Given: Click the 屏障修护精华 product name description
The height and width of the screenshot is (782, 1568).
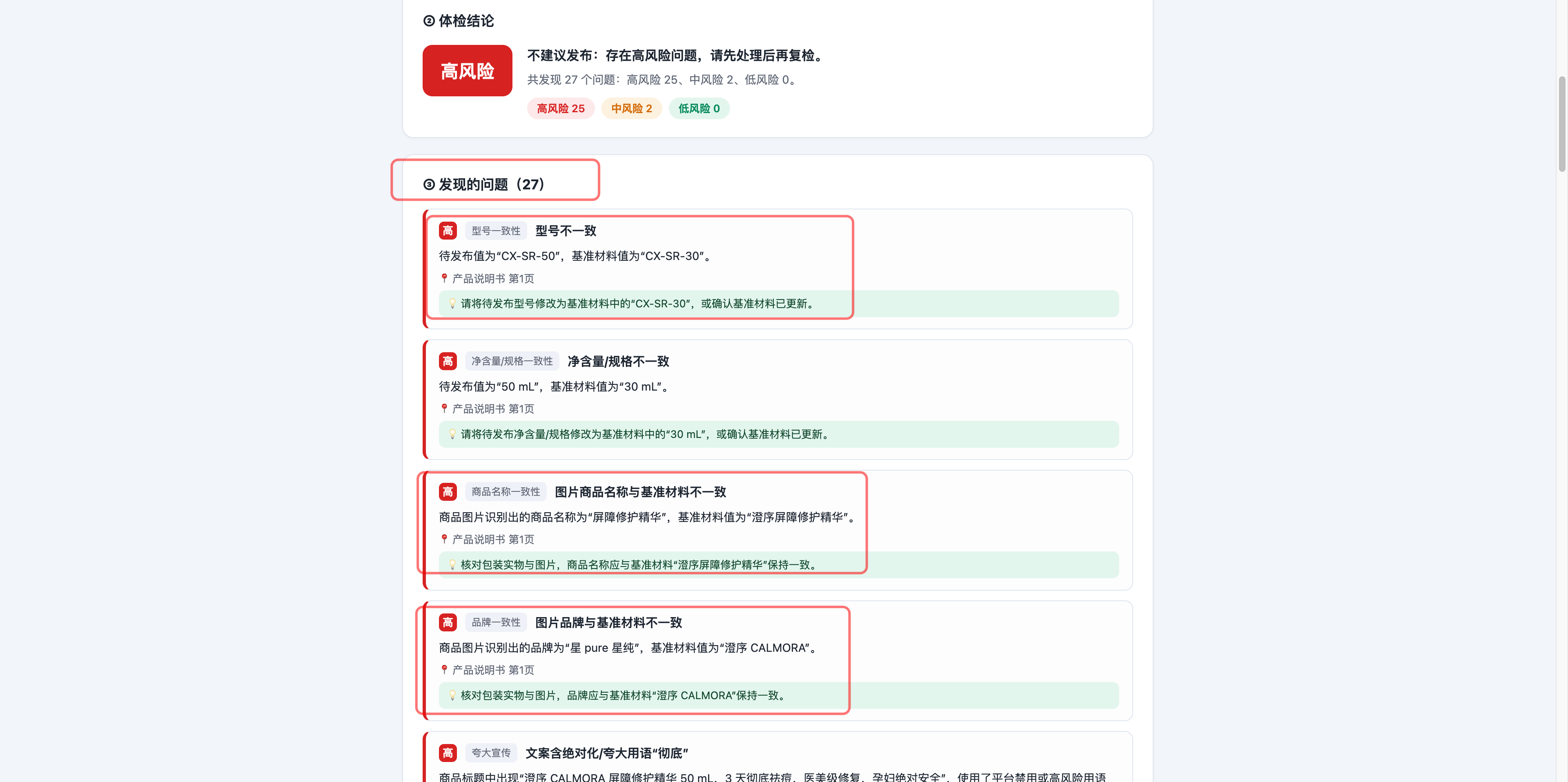Looking at the screenshot, I should (648, 517).
